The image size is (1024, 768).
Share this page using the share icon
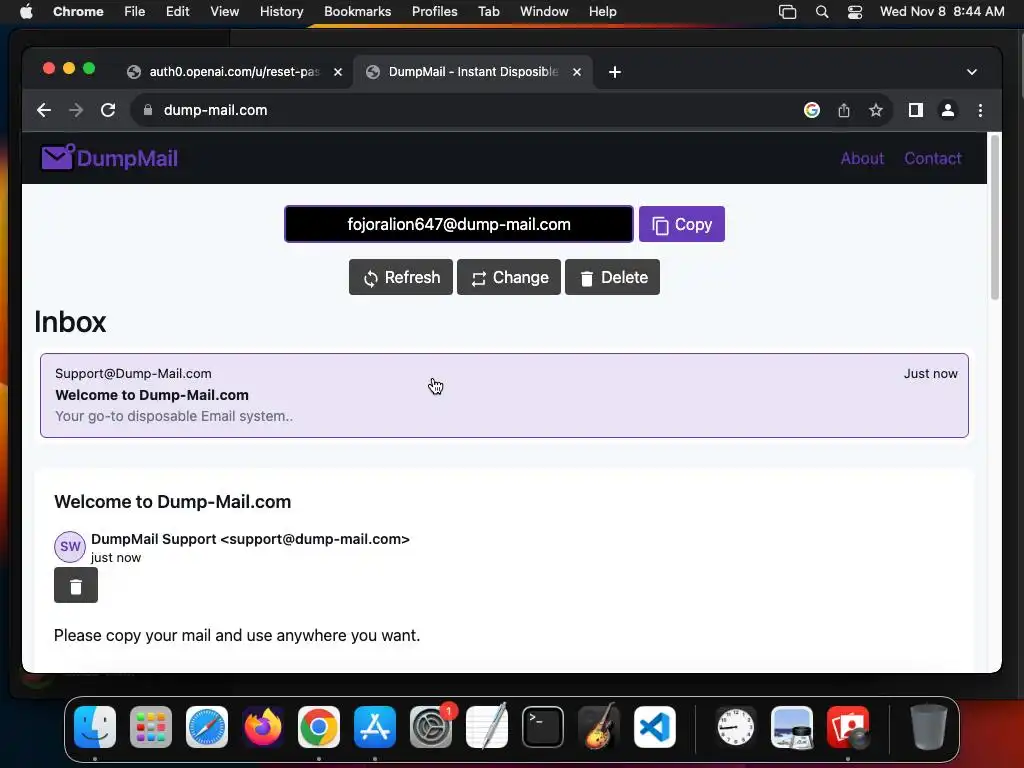click(x=844, y=110)
